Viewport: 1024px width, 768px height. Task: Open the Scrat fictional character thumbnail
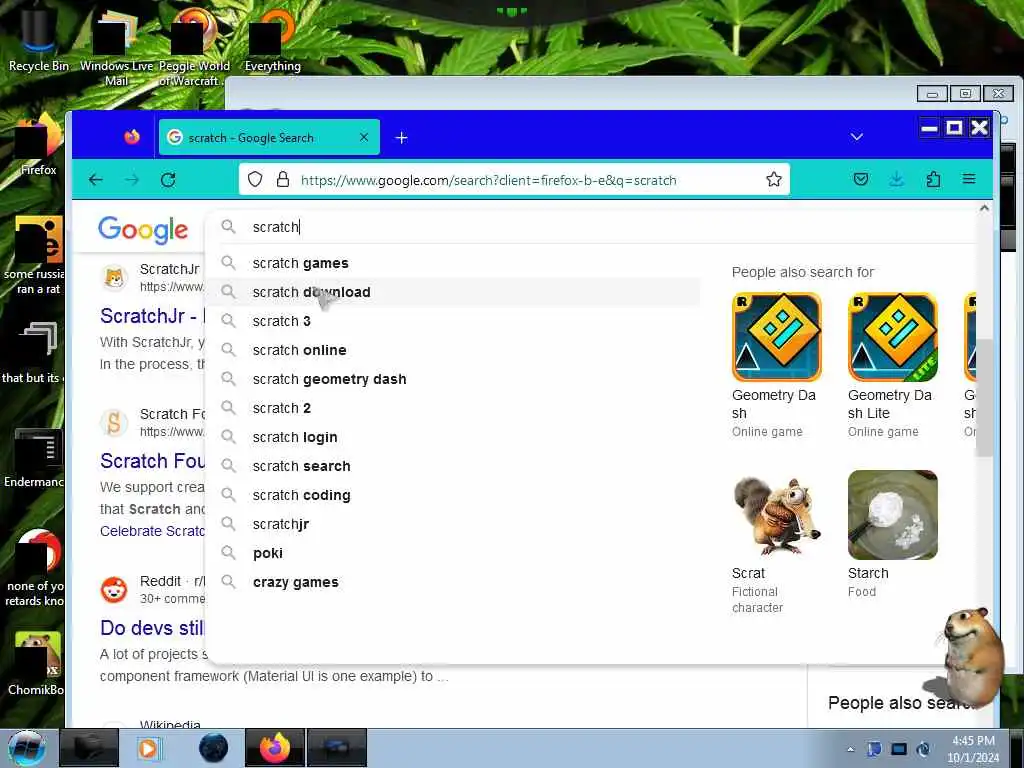(x=776, y=515)
